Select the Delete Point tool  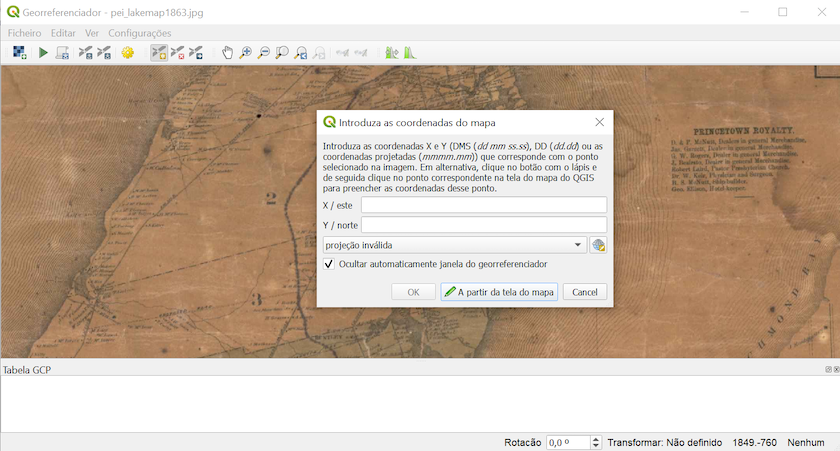pos(177,52)
